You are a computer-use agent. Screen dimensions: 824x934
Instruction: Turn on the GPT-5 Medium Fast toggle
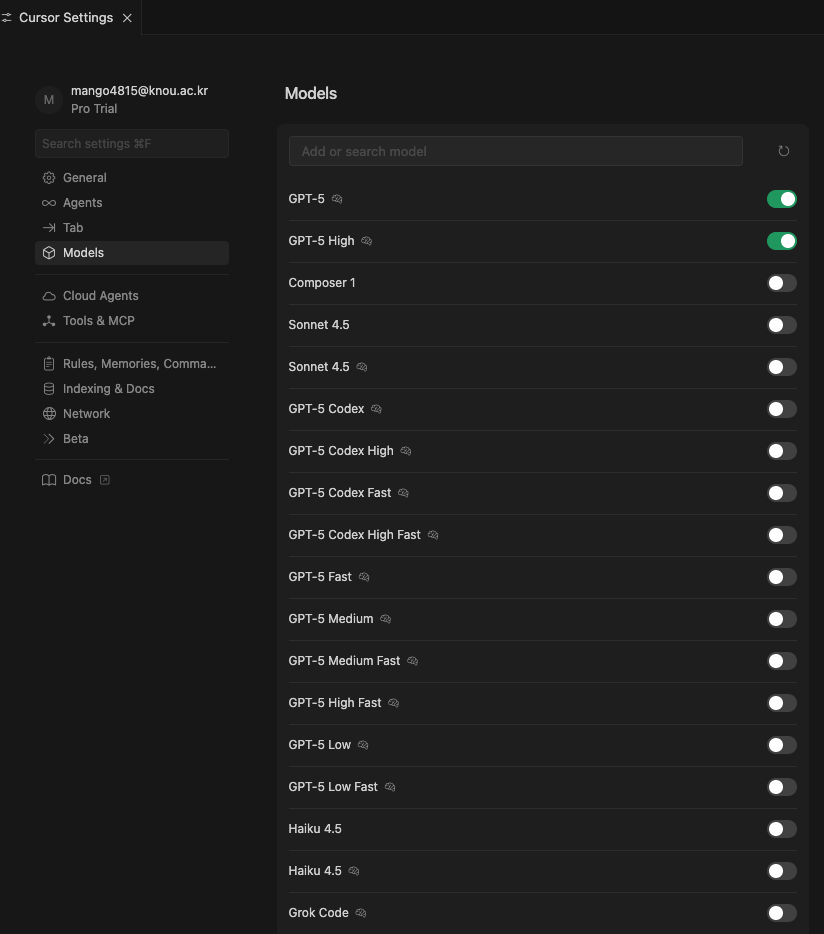click(x=782, y=661)
